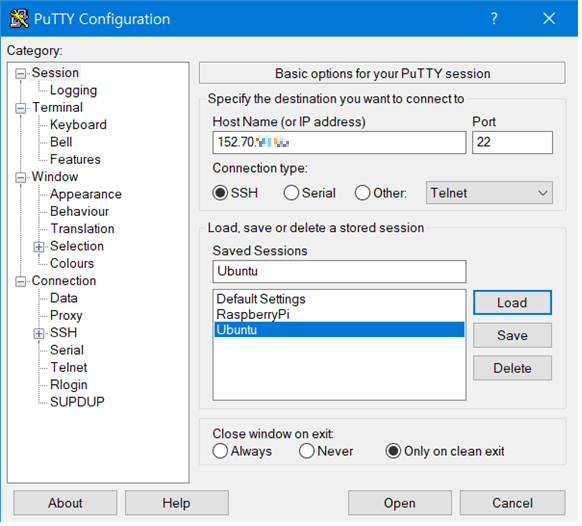Open the Proxy settings category

66,317
